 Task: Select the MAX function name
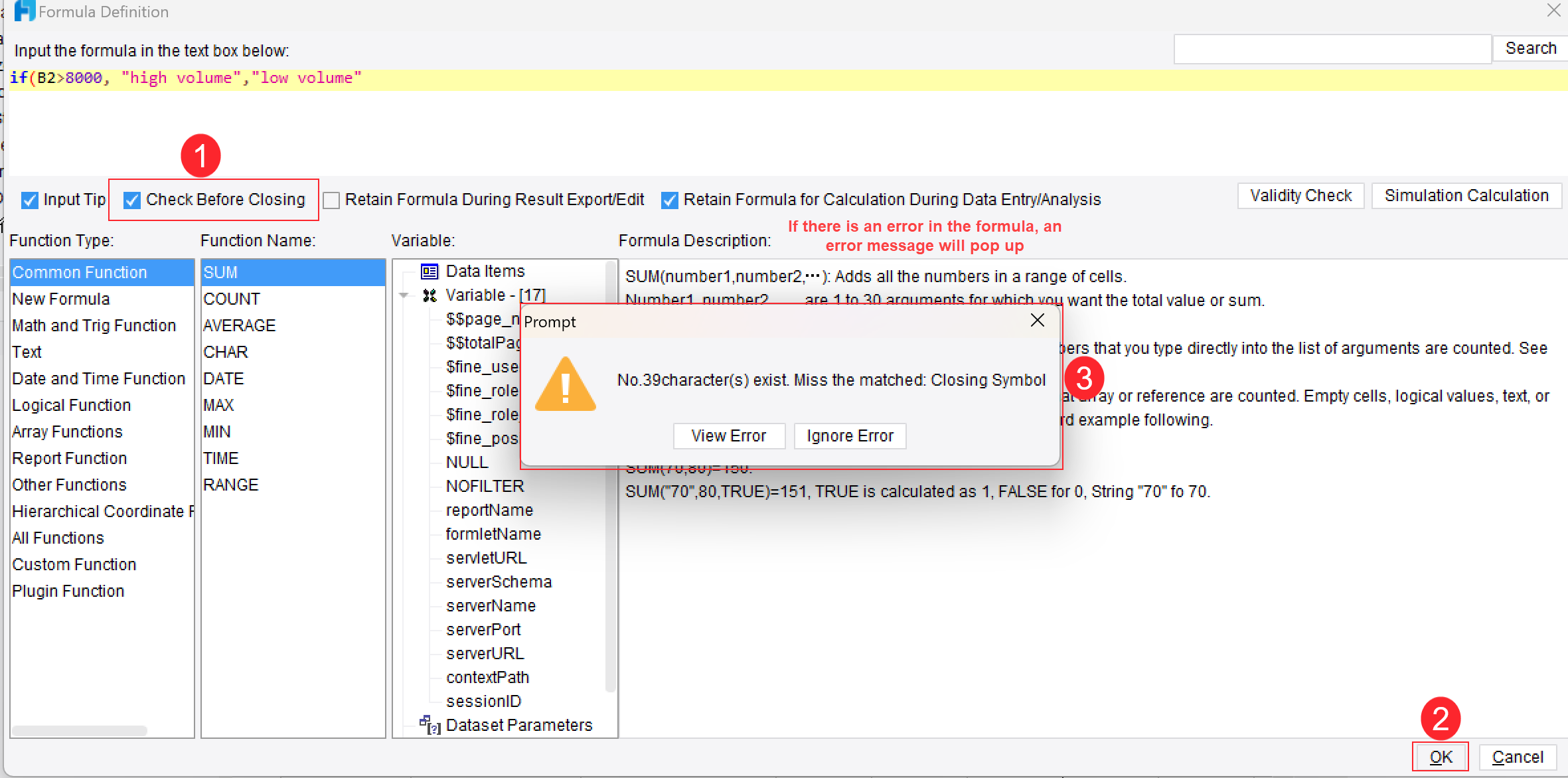293,406
